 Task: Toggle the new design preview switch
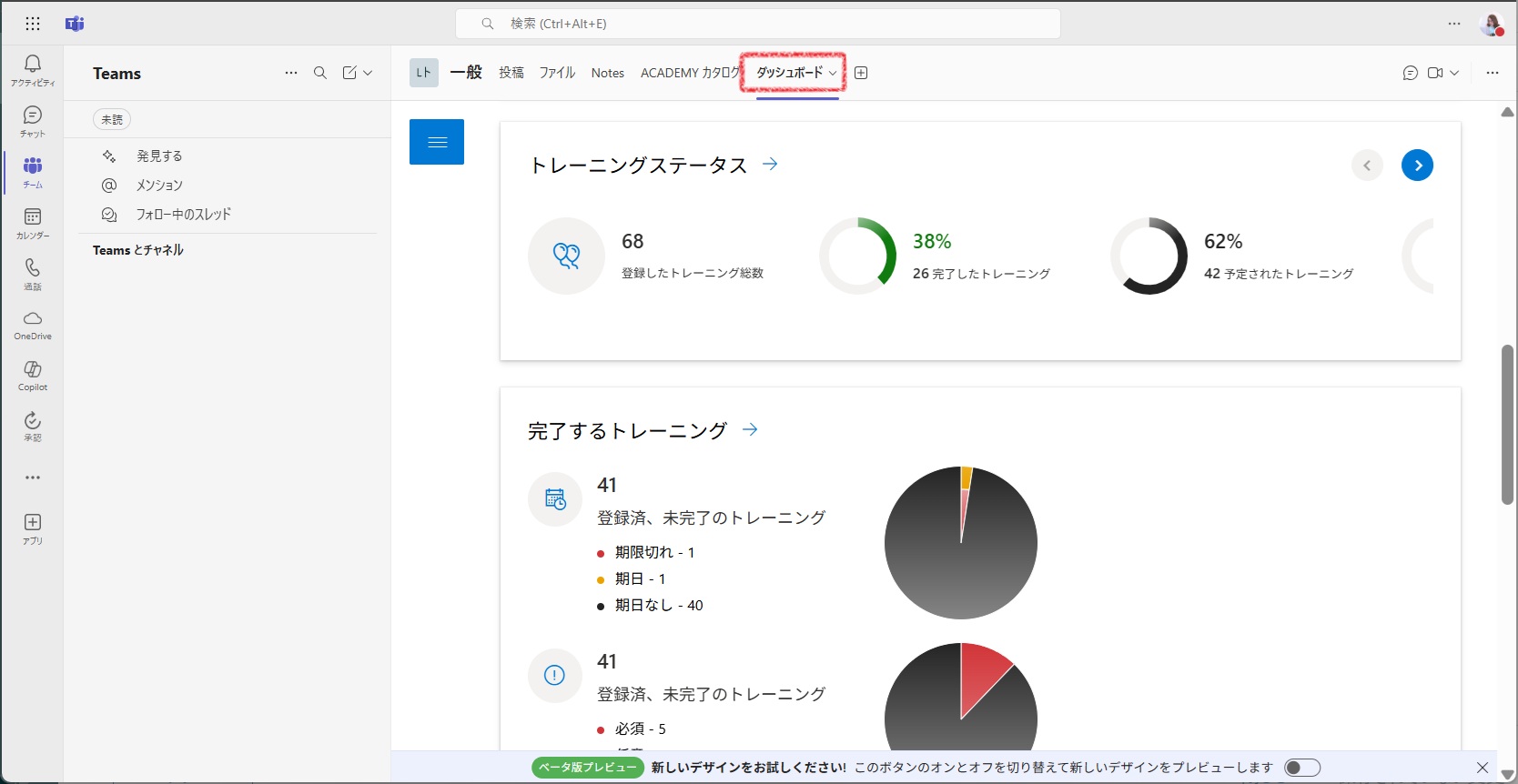click(x=1302, y=768)
